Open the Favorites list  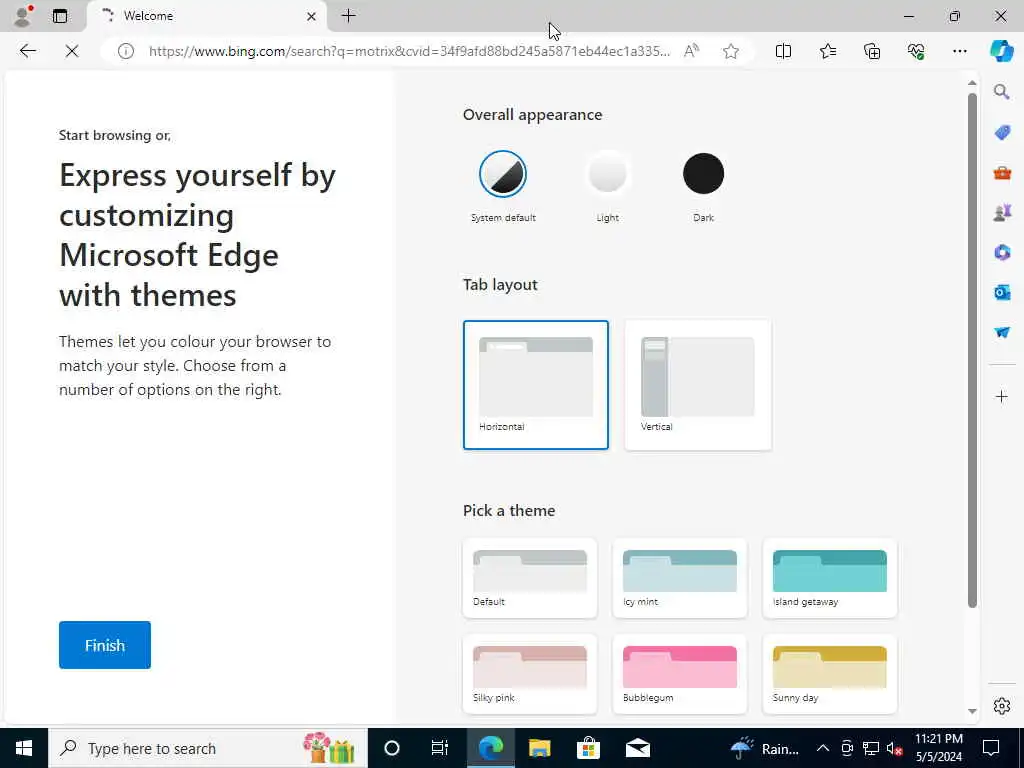click(828, 51)
